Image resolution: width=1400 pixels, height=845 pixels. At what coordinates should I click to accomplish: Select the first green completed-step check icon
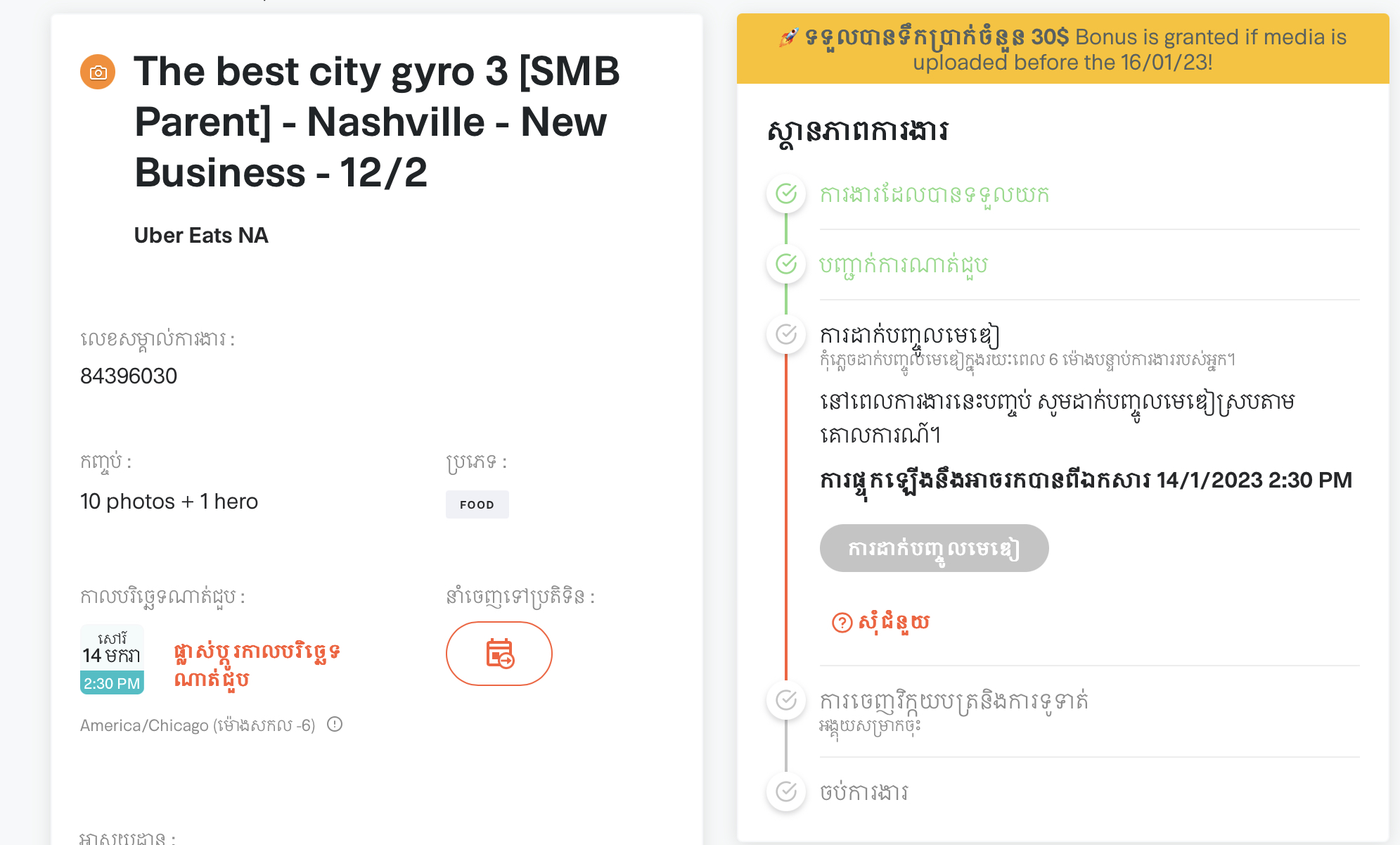coord(786,193)
